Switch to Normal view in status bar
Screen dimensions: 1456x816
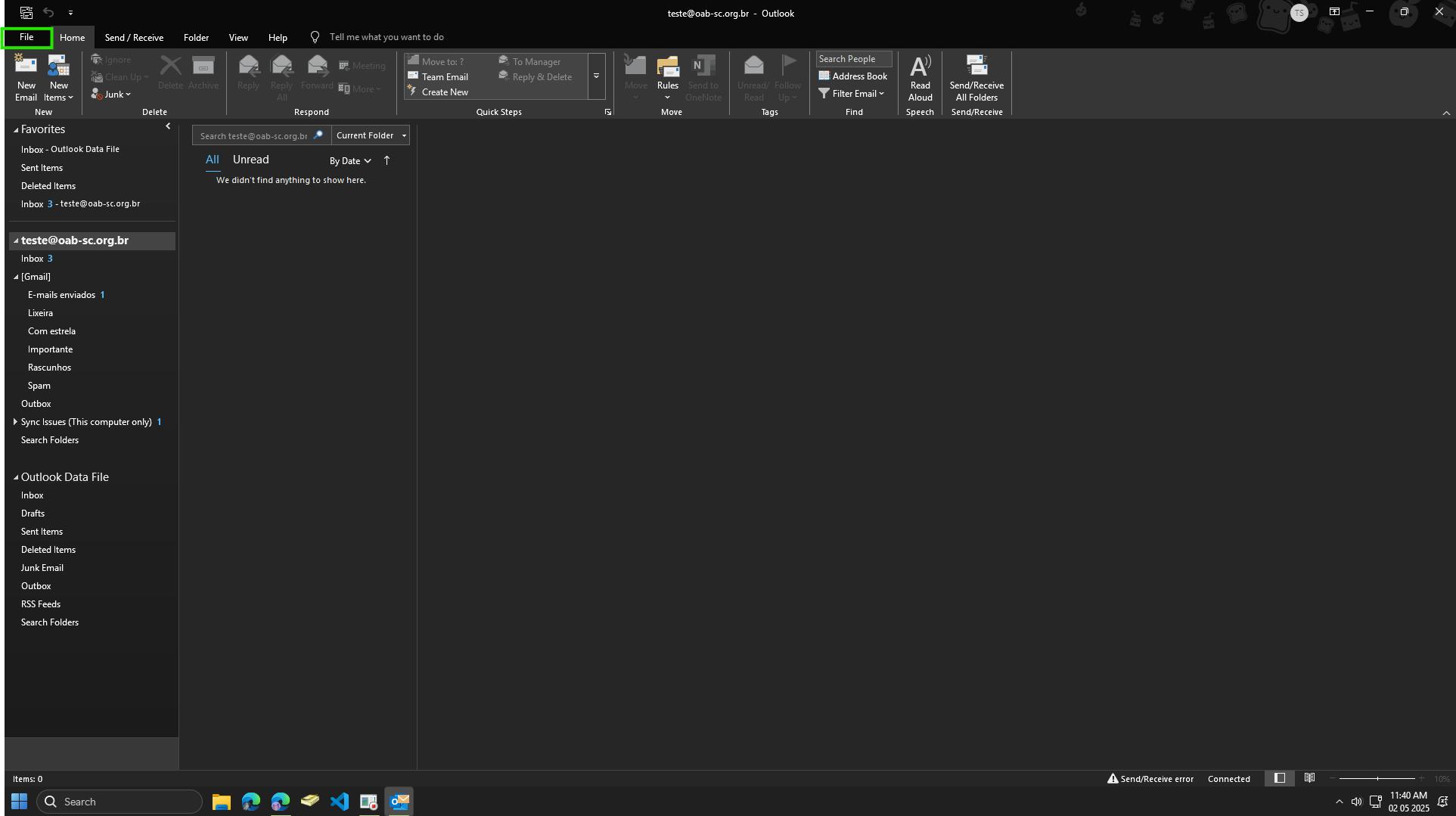[1280, 778]
